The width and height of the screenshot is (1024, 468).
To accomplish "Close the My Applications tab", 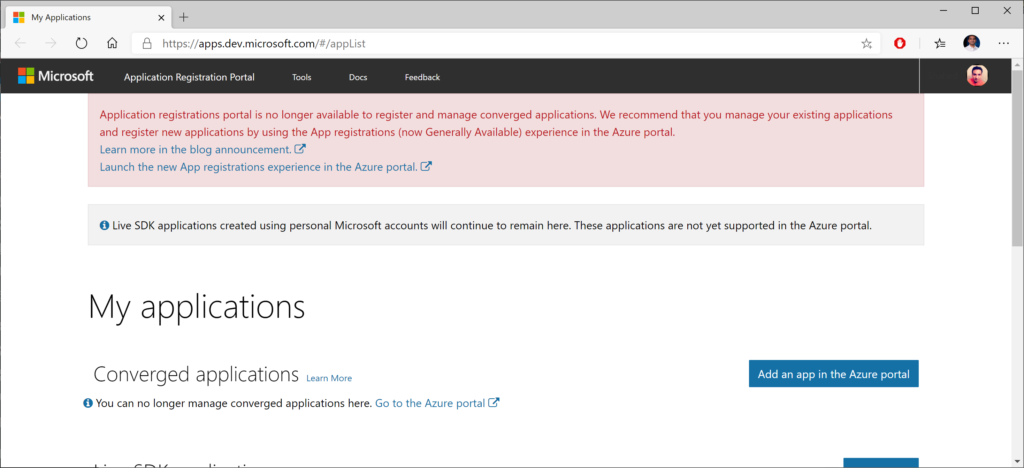I will tap(159, 17).
